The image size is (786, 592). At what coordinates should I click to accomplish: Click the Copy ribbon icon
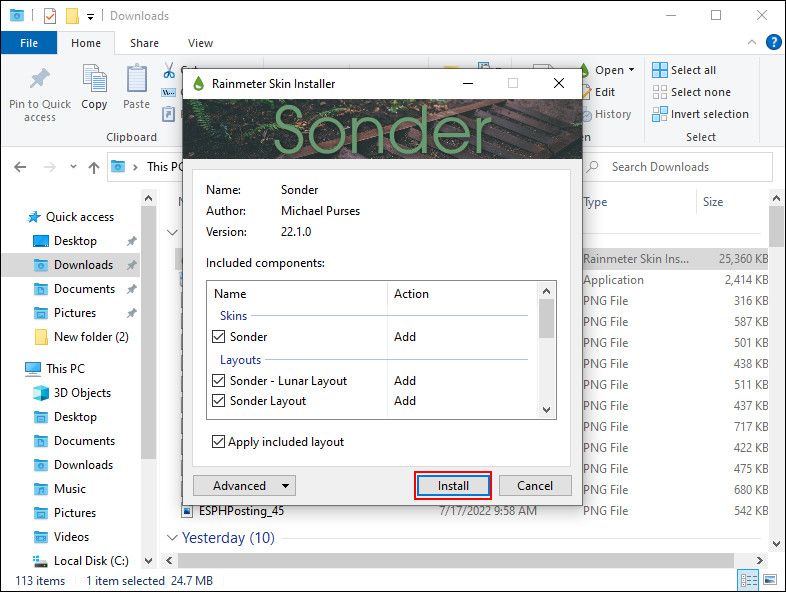click(x=95, y=78)
